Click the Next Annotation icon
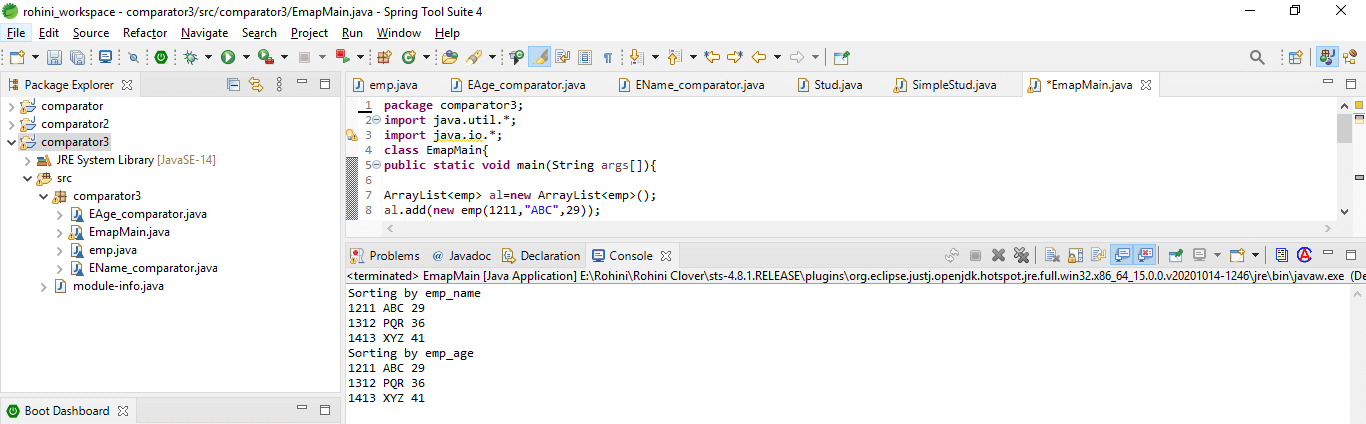This screenshot has height=424, width=1366. click(636, 58)
